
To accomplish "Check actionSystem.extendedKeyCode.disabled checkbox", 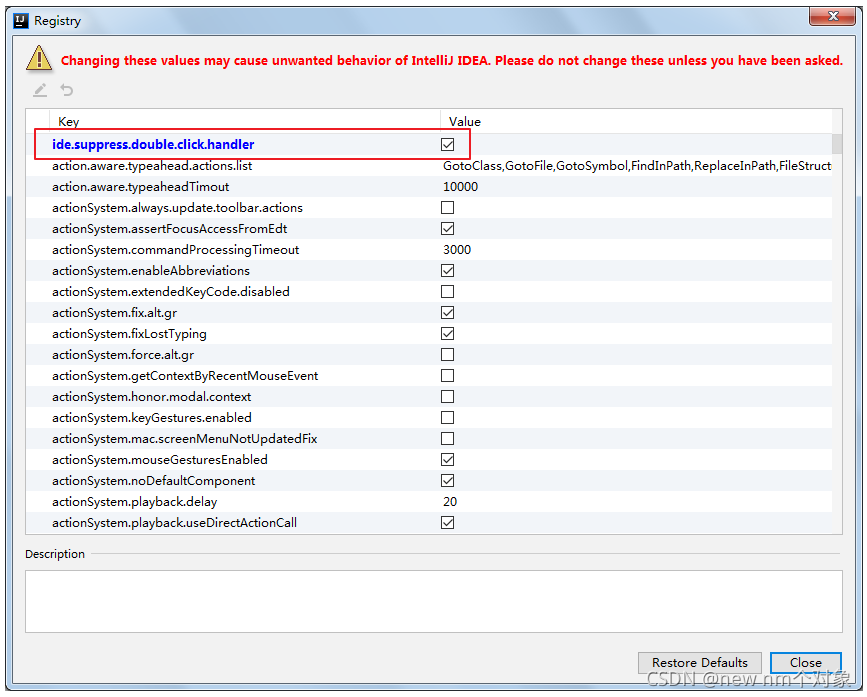I will click(447, 291).
